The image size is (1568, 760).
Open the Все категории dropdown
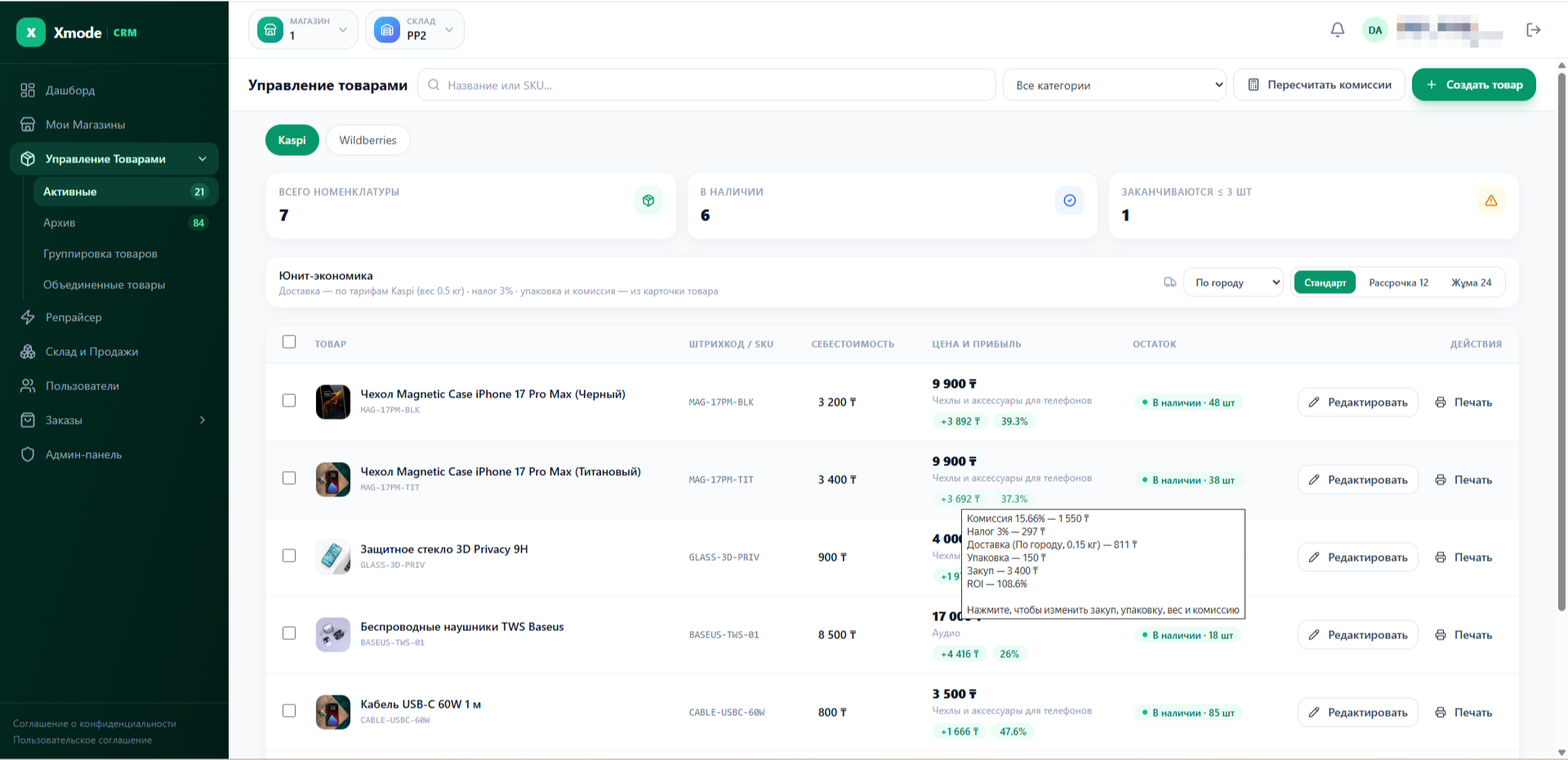(1115, 85)
